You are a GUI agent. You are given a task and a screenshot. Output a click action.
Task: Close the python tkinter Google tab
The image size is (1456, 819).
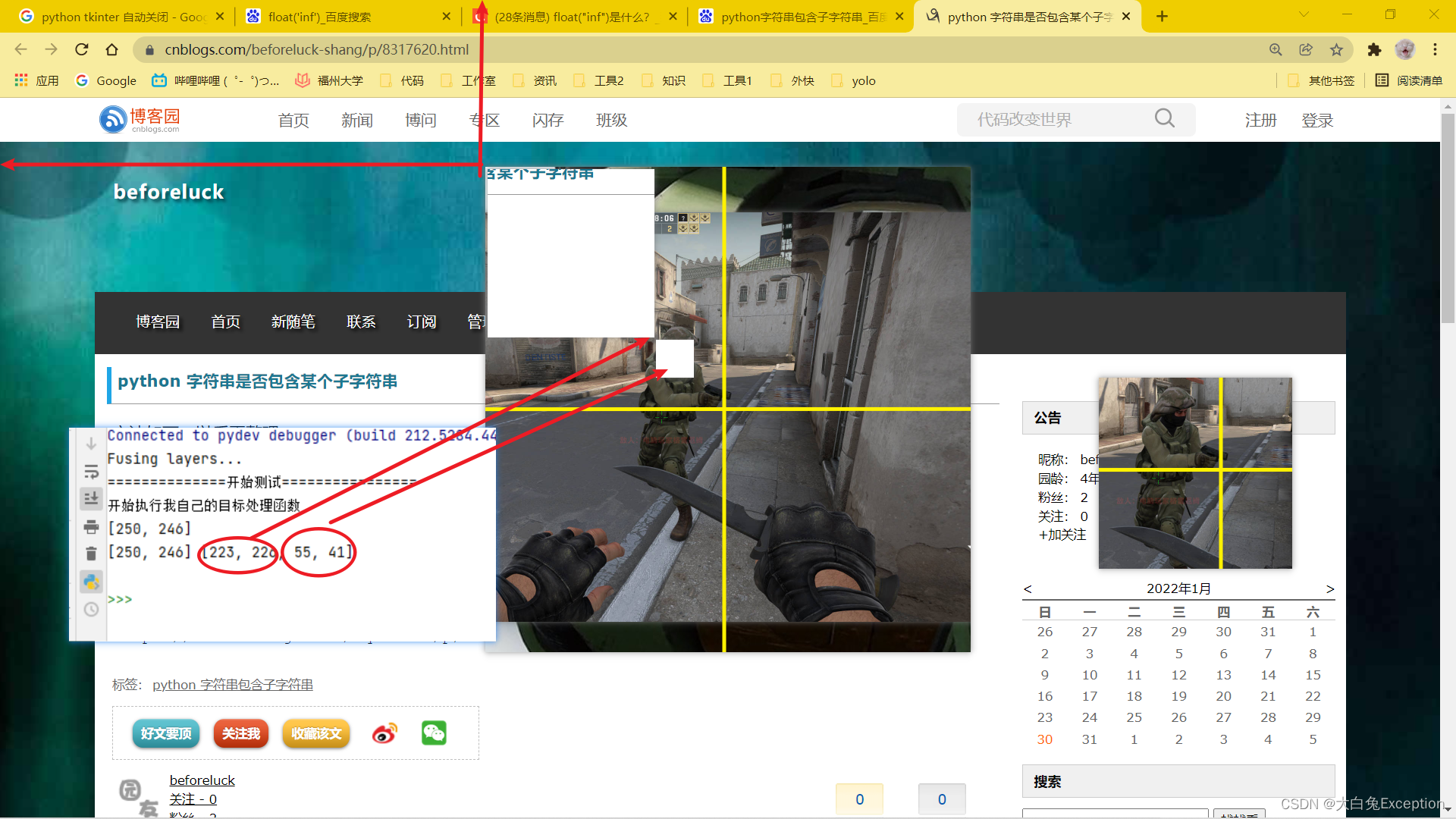220,16
